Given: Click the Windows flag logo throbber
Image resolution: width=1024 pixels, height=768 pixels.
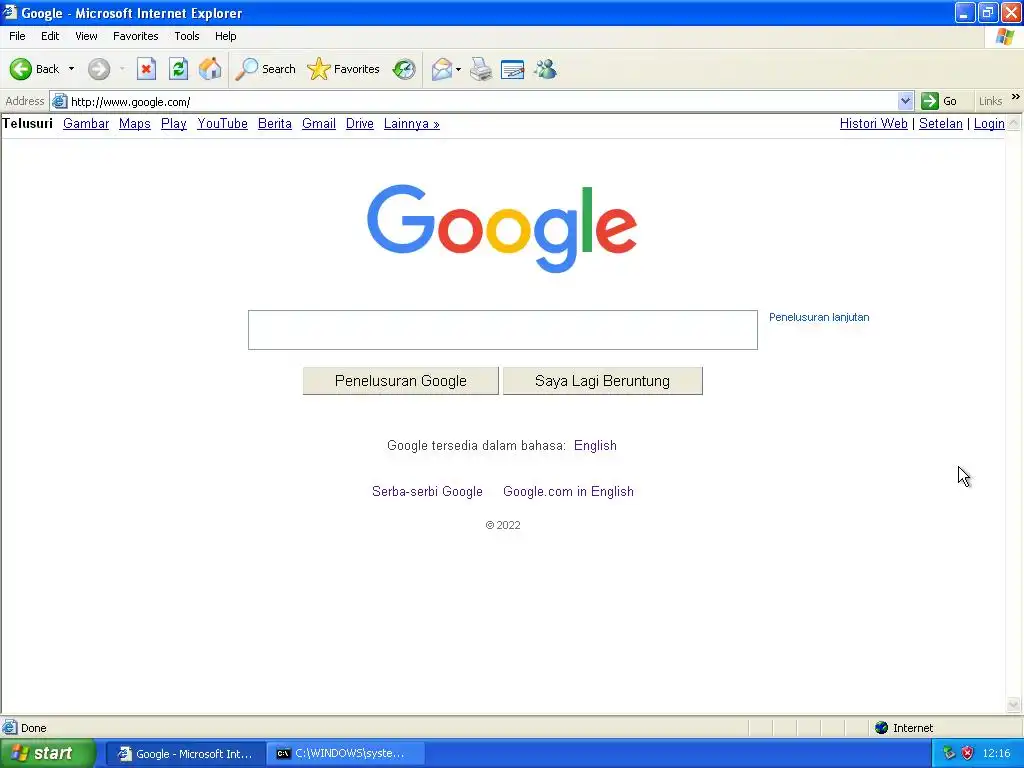Looking at the screenshot, I should pos(1004,37).
